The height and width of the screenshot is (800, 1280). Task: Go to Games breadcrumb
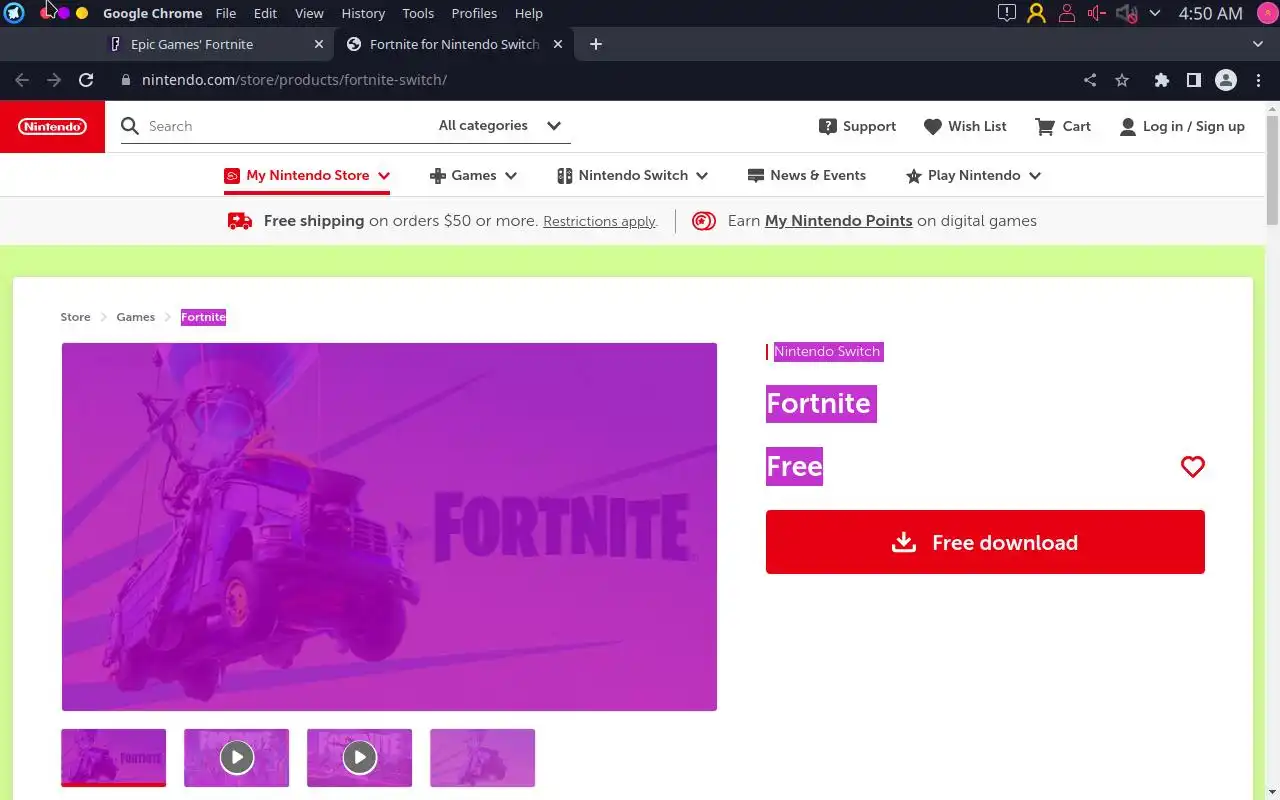point(135,317)
